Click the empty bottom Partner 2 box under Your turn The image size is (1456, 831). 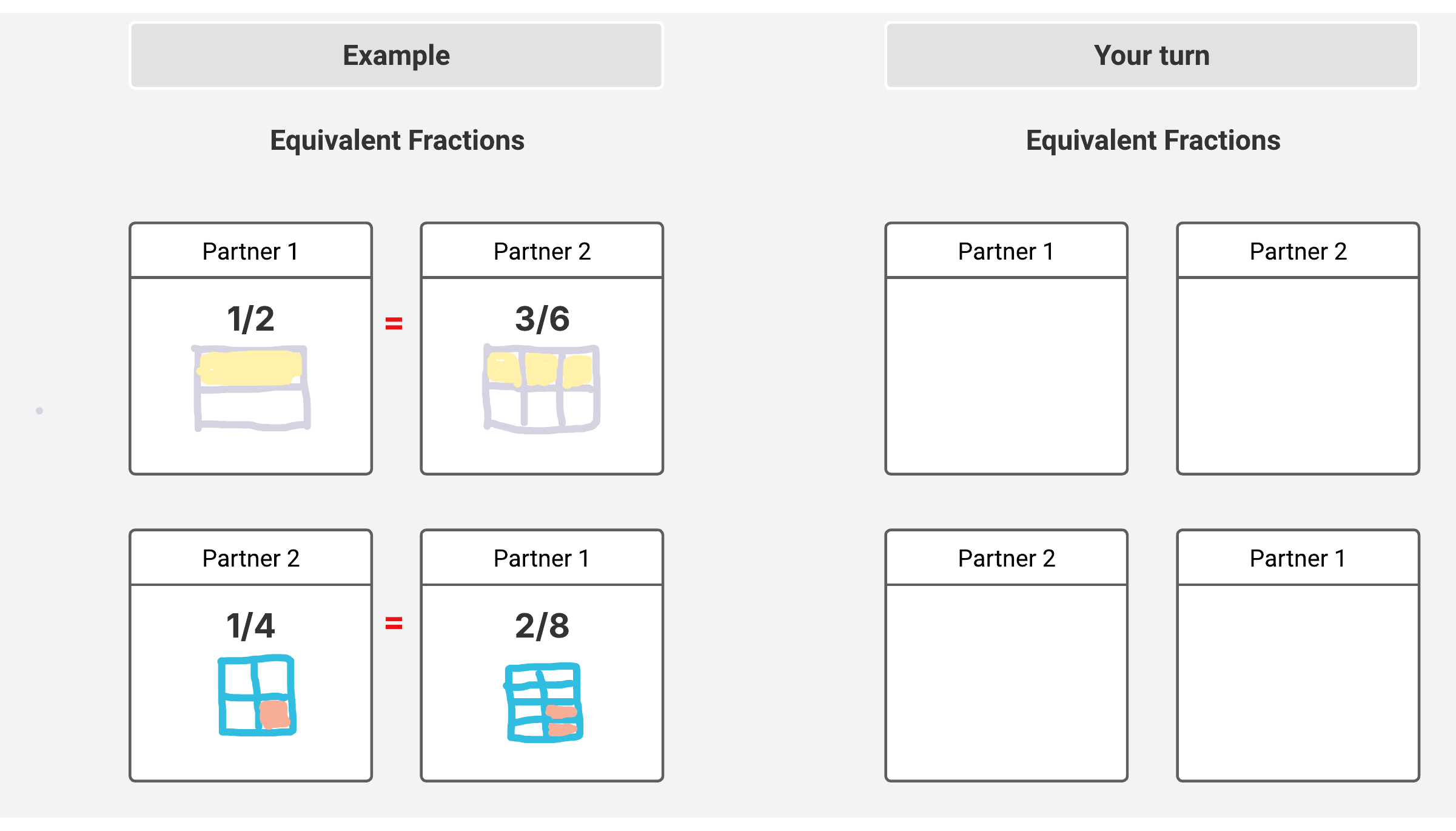[1006, 682]
